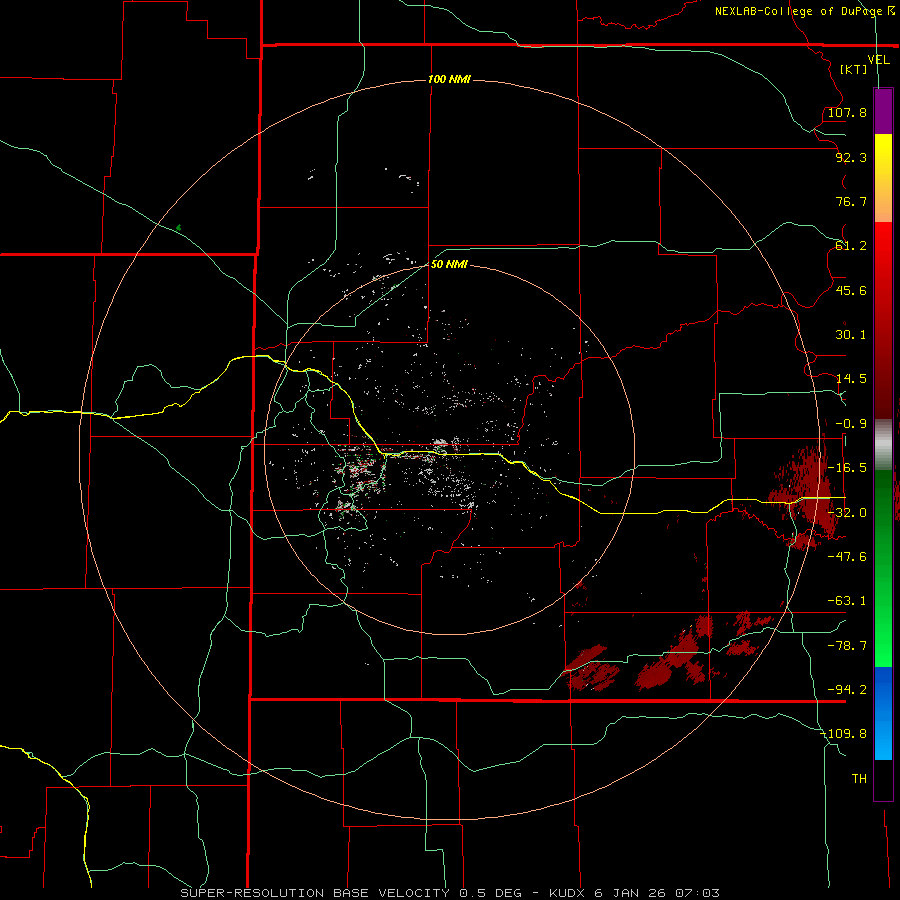
Task: Click the 92.3 velocity scale value
Action: (x=851, y=157)
